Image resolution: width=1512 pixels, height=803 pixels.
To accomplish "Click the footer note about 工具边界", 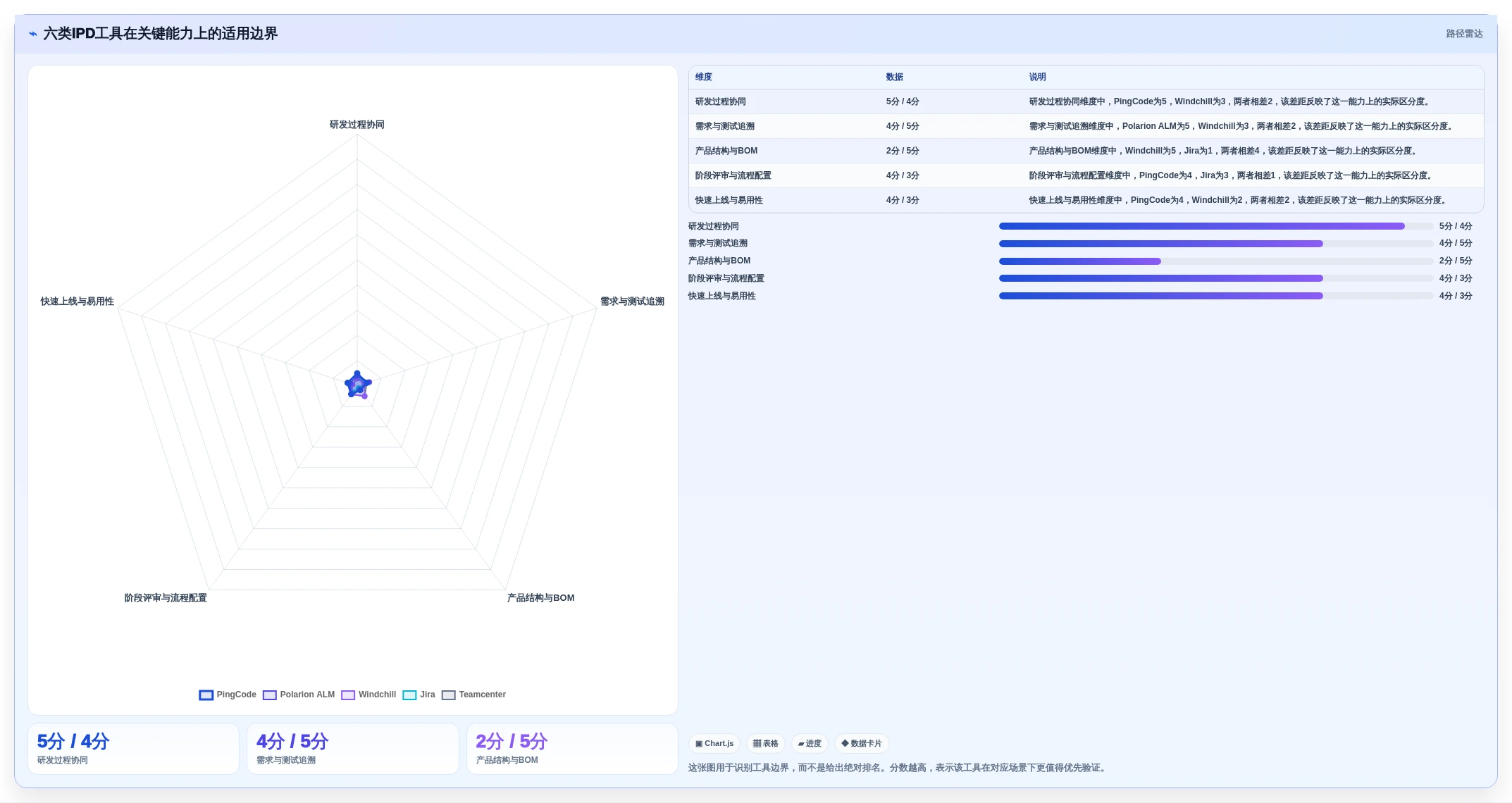I will pyautogui.click(x=898, y=768).
